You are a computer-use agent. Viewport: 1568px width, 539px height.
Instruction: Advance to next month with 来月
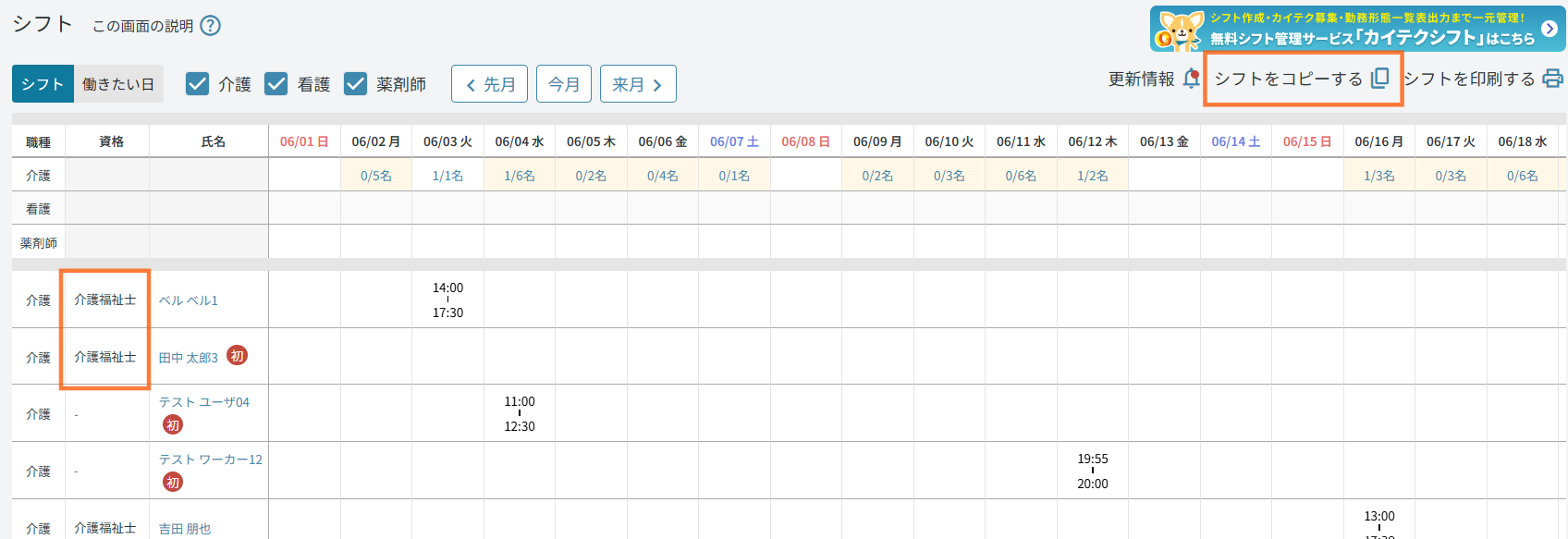(x=638, y=84)
